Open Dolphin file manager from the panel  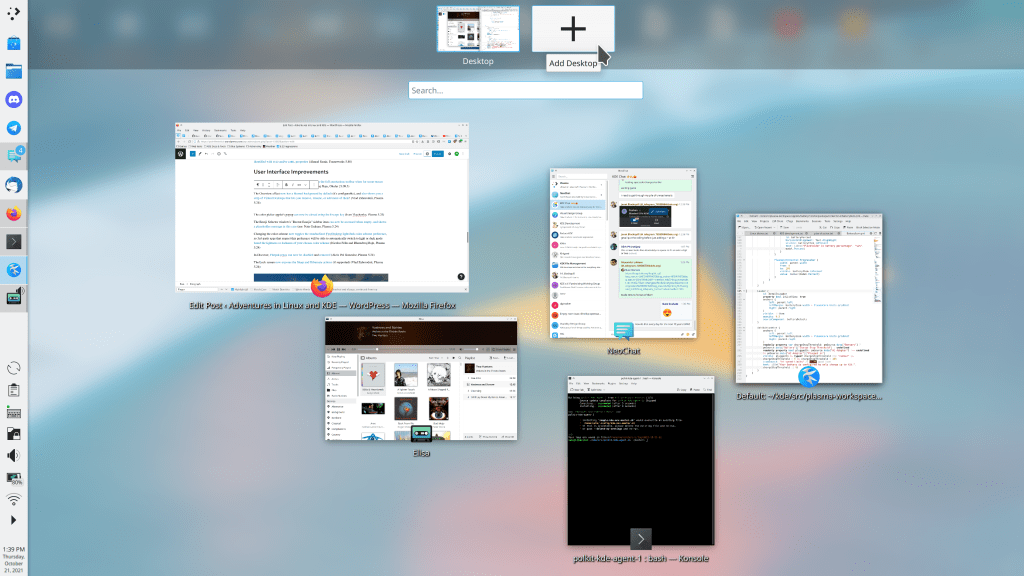coord(14,72)
